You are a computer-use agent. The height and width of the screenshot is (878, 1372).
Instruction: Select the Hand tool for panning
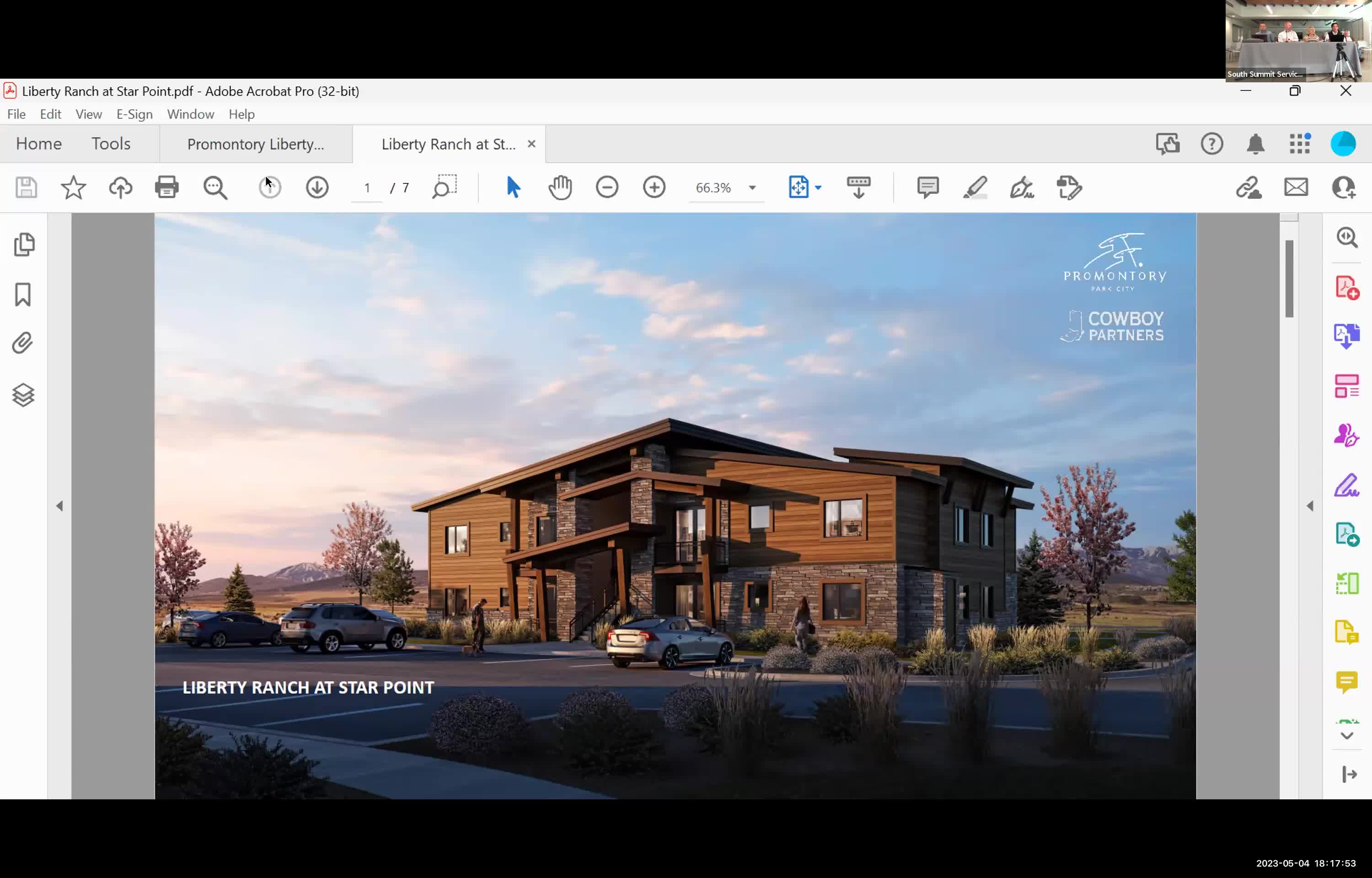[560, 187]
